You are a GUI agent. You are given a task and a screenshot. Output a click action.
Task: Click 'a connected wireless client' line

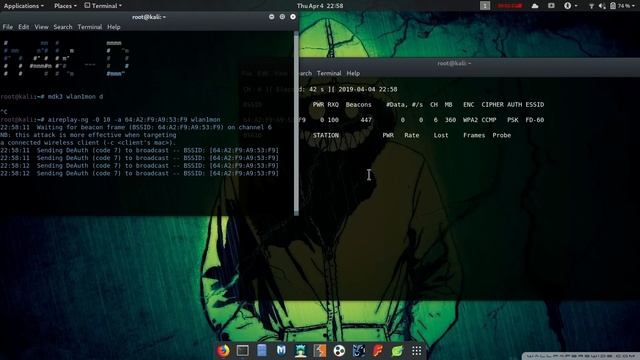pyautogui.click(x=88, y=143)
